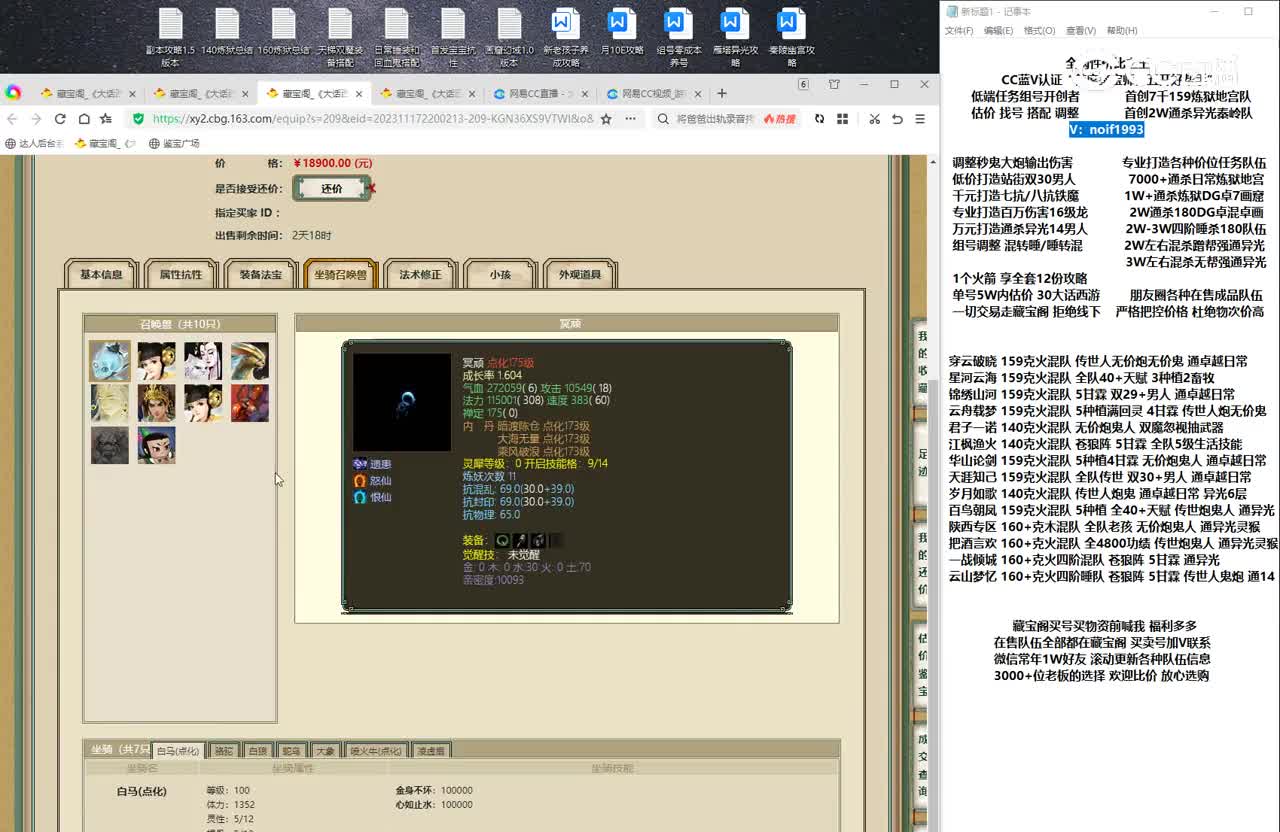This screenshot has height=832, width=1280.
Task: Select the 鸵鸟 mount tab
Action: [291, 751]
